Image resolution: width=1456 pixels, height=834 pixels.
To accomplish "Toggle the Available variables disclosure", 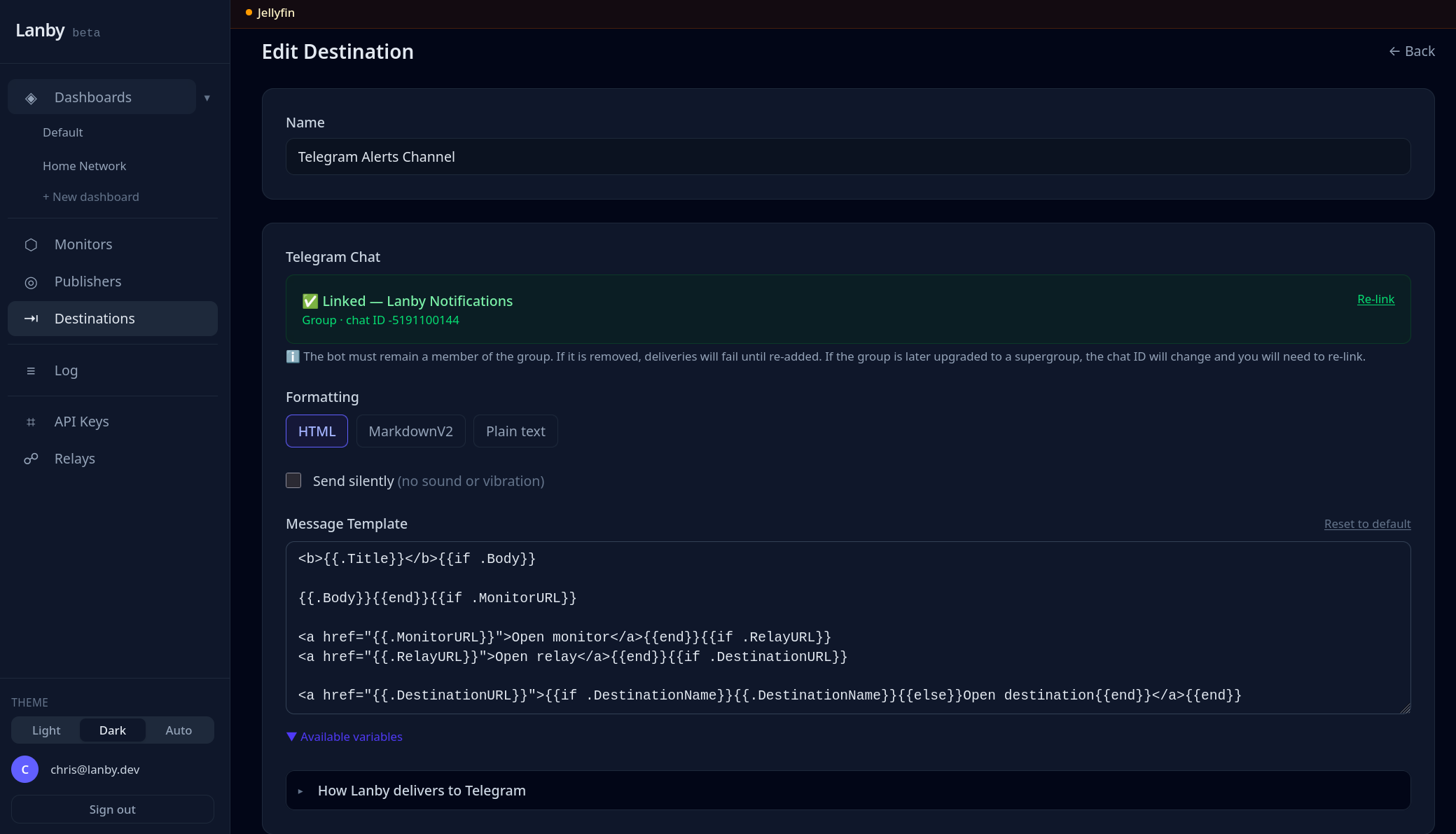I will 345,737.
